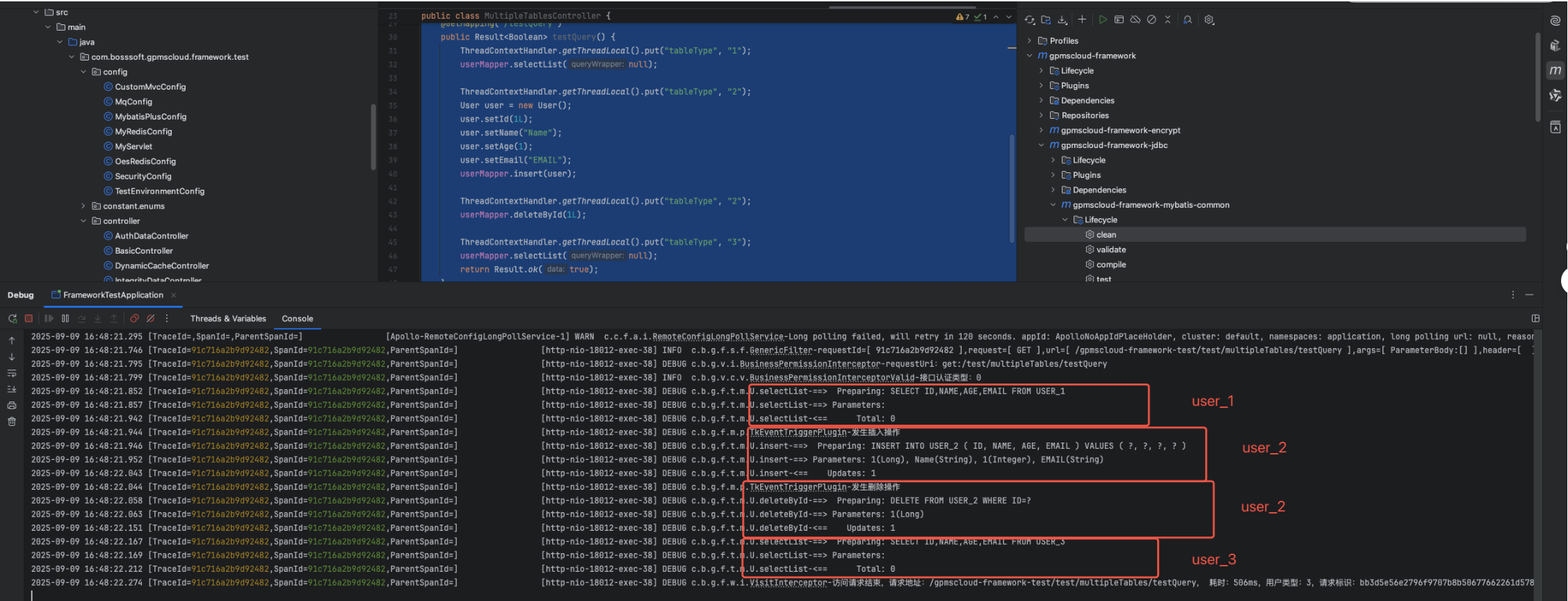Click the console down-arrow navigation icon
This screenshot has width=1568, height=601.
(12, 356)
